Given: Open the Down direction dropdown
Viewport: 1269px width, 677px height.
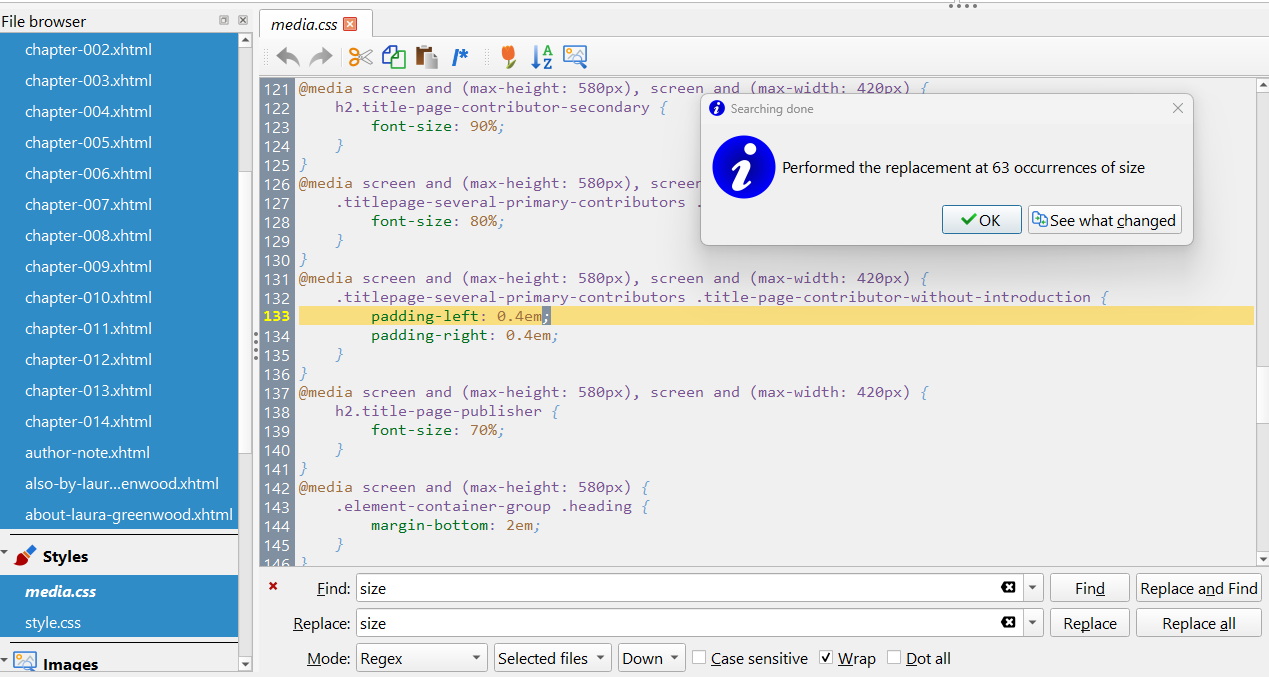Looking at the screenshot, I should pos(651,658).
